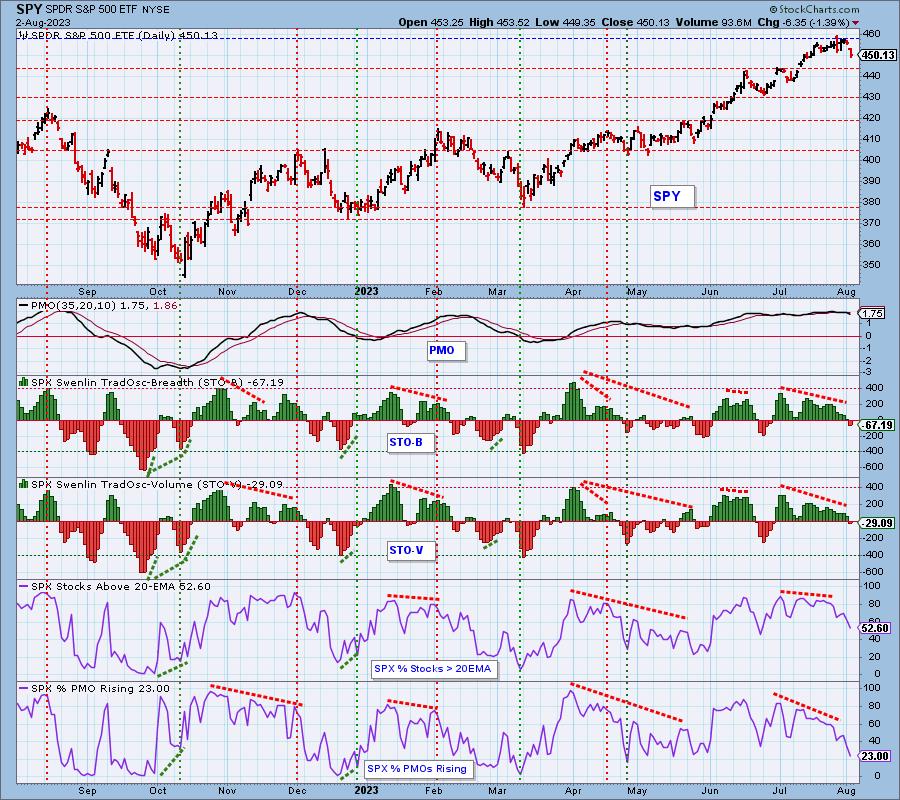Viewport: 900px width, 800px height.
Task: Click the 430 price axis label
Action: click(871, 96)
